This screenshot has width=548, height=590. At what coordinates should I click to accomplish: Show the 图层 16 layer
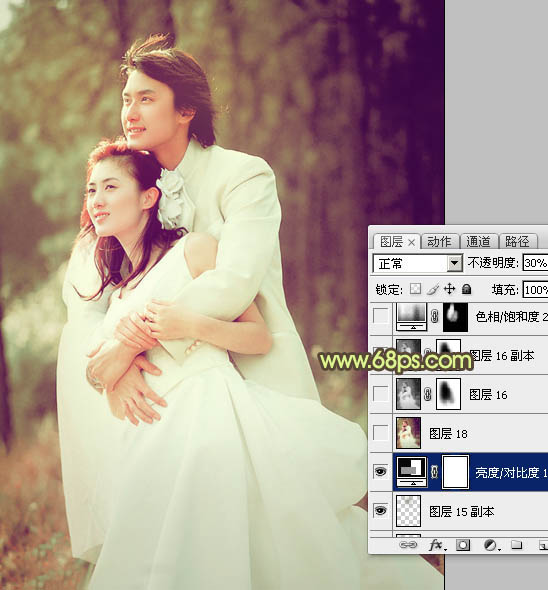pyautogui.click(x=381, y=394)
